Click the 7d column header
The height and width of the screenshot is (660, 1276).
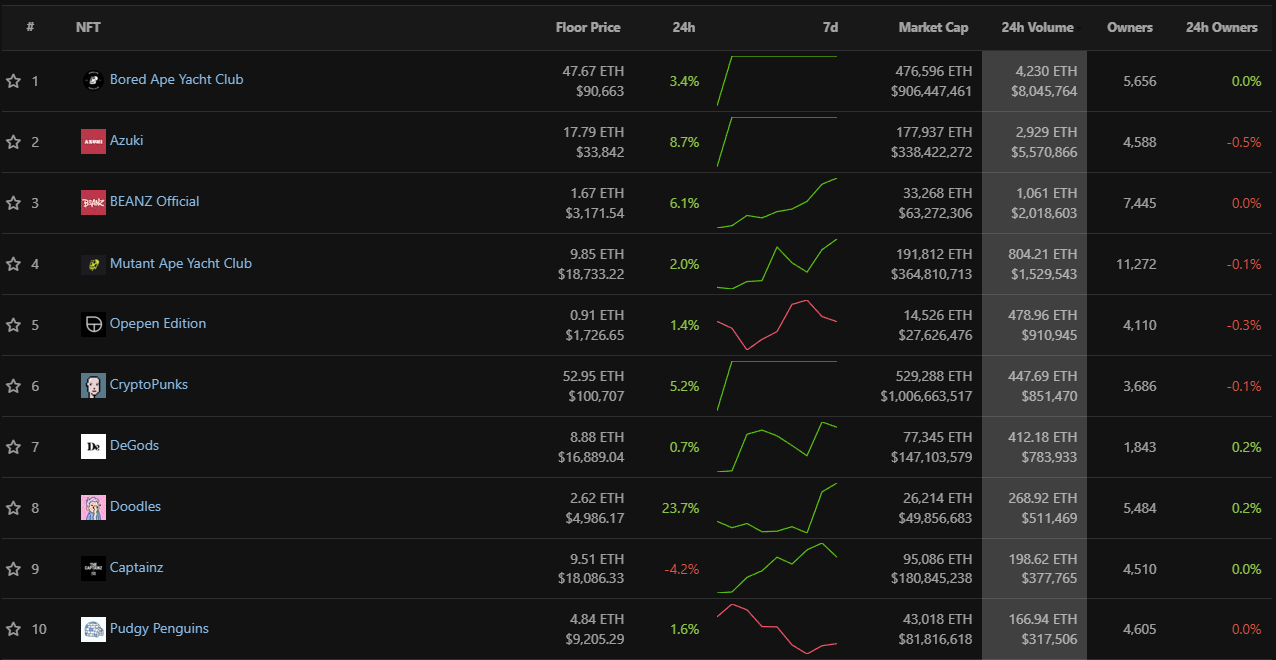click(x=830, y=28)
